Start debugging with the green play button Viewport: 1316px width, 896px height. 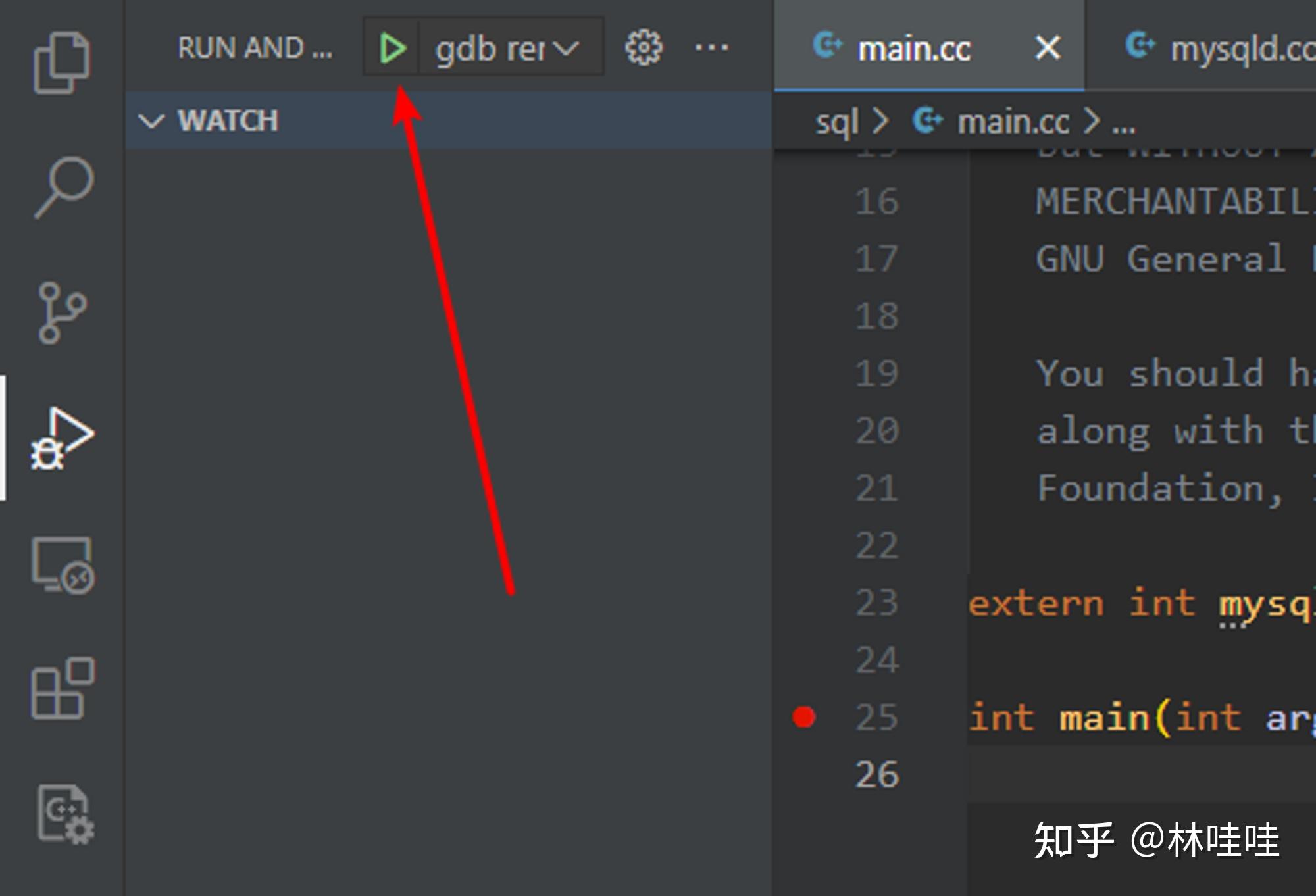pos(392,47)
